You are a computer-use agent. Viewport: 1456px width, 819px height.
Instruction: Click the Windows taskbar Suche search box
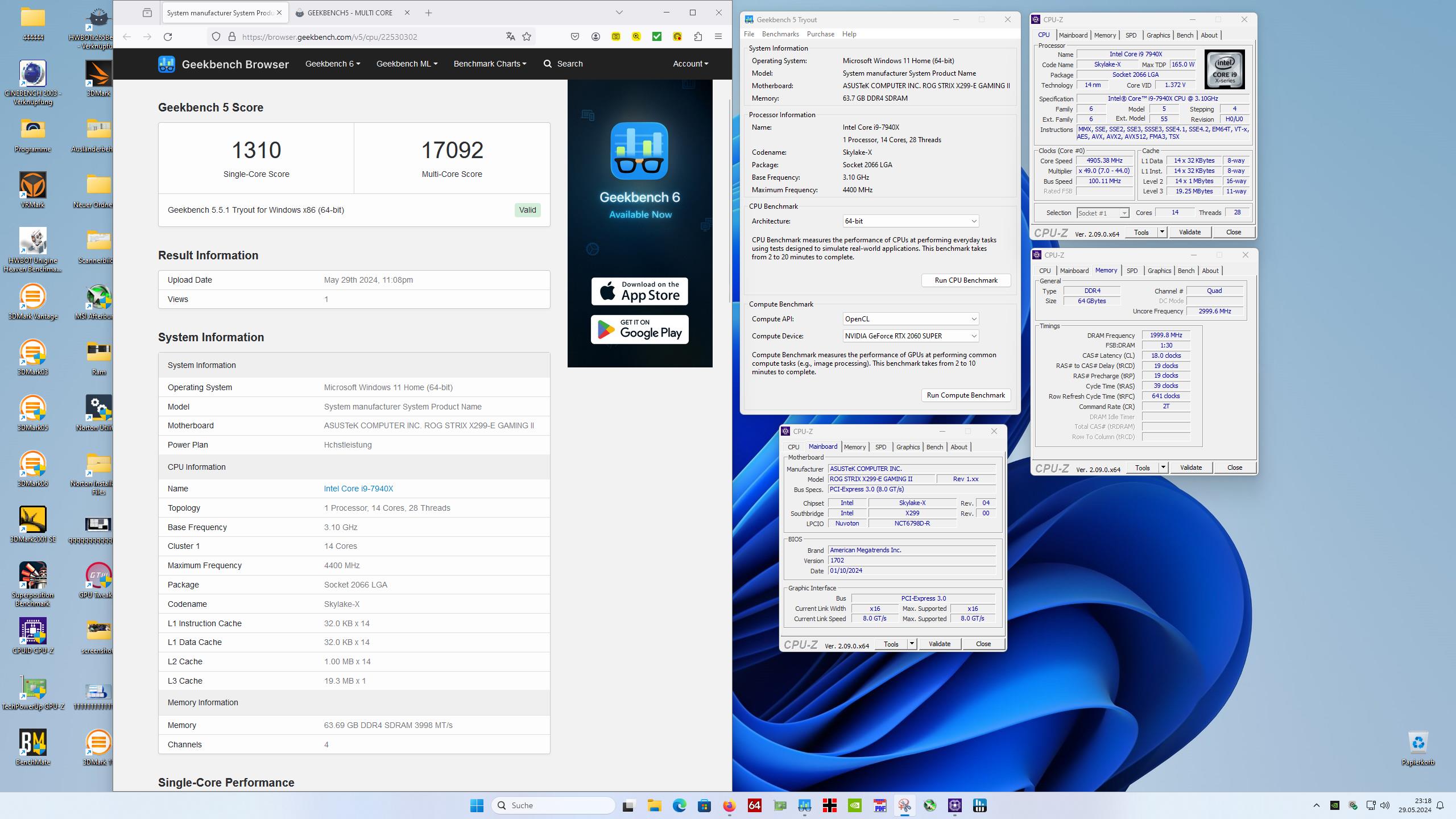(x=553, y=805)
